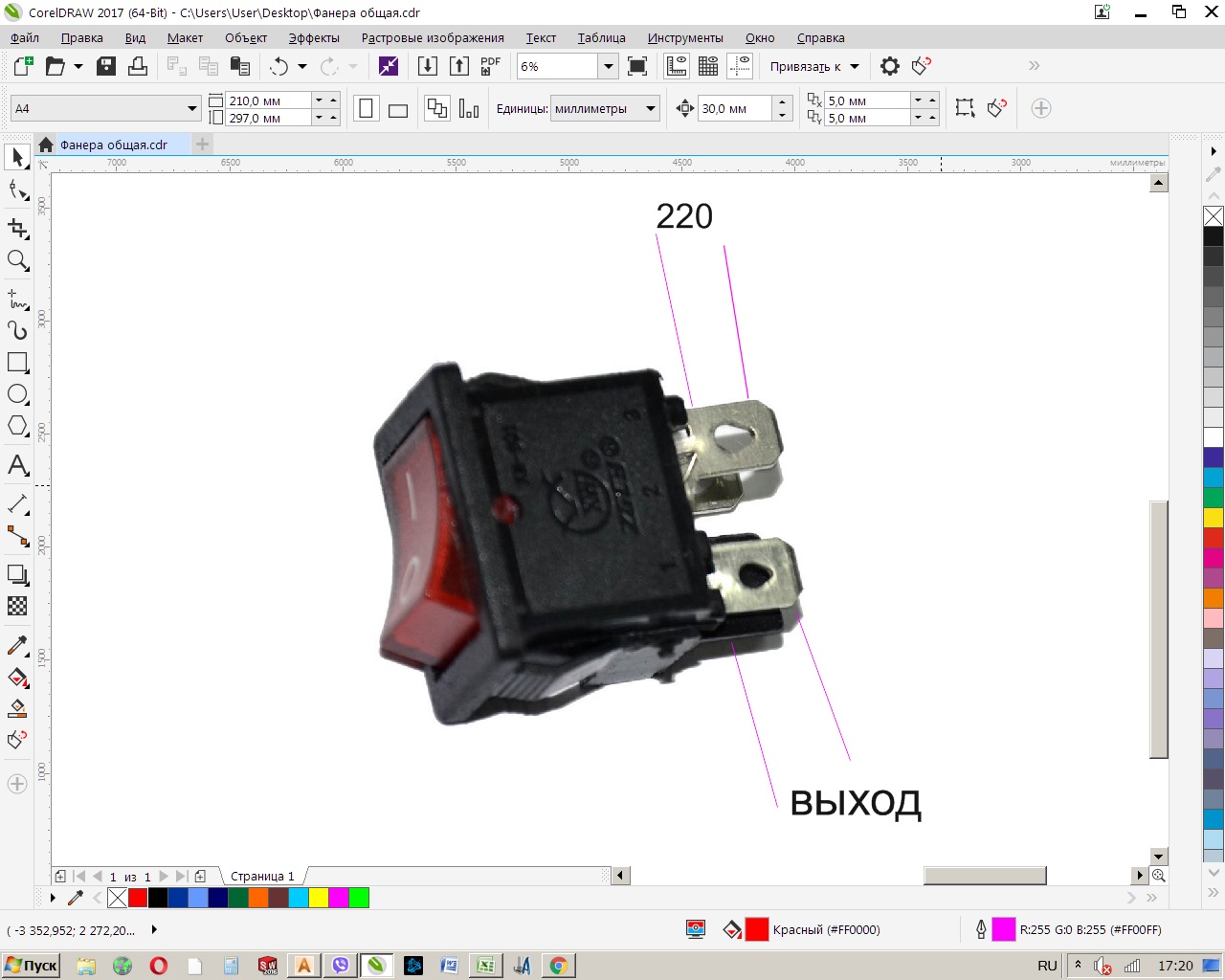
Task: Open the Правка menu
Action: click(82, 38)
